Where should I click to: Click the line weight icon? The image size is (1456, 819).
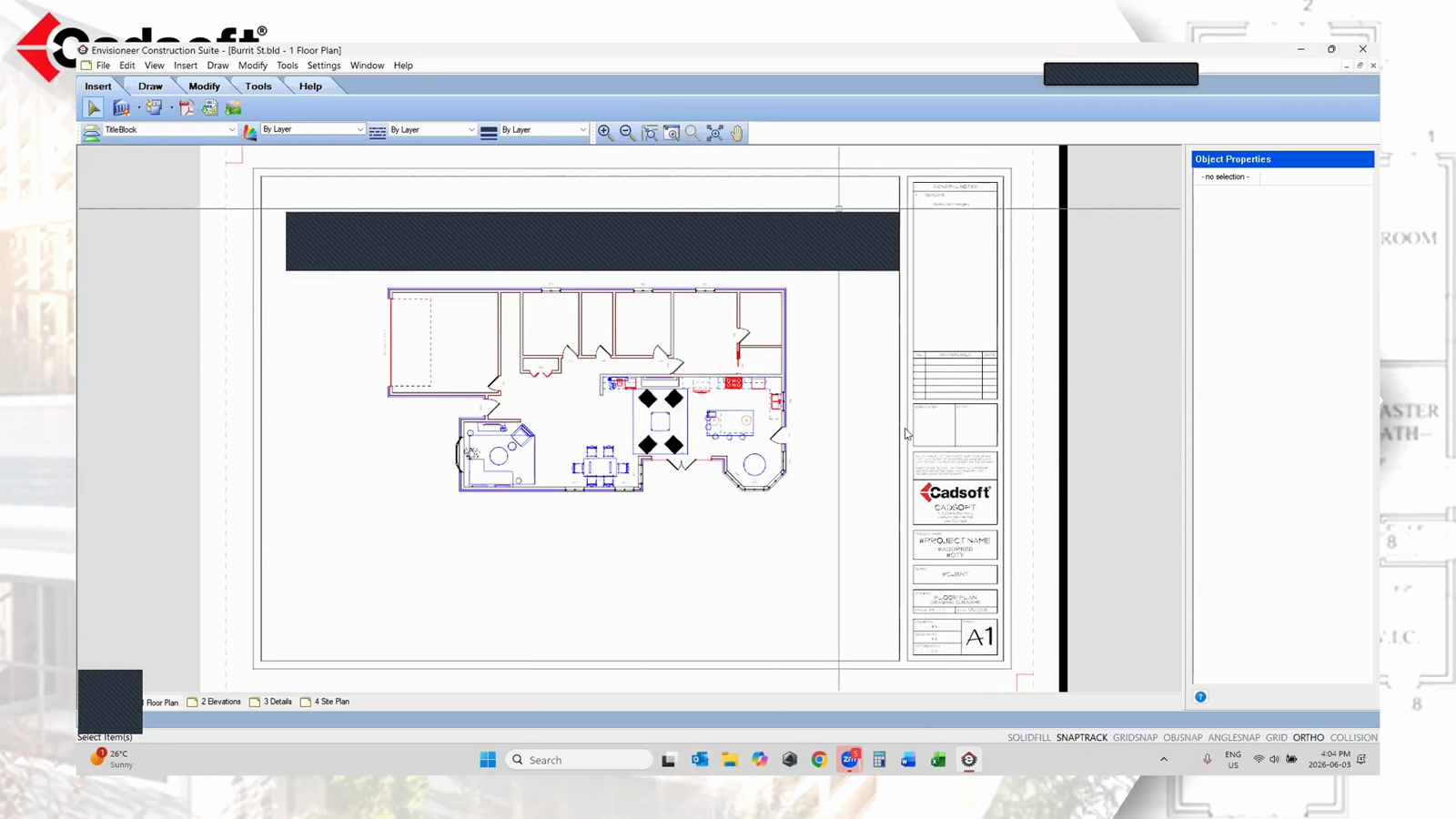point(489,133)
